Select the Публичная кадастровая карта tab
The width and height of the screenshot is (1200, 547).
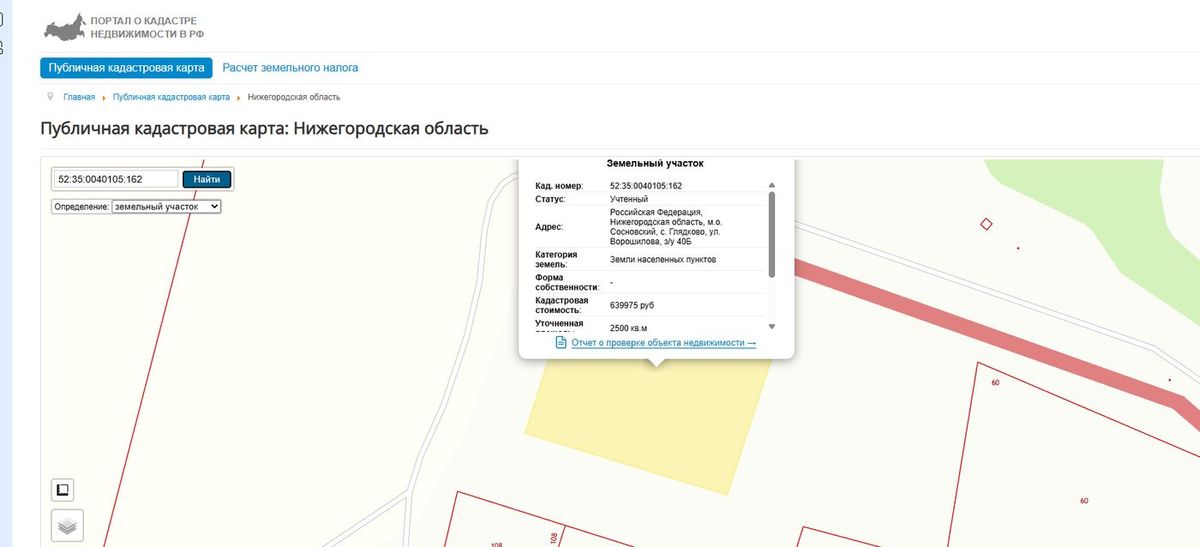[x=126, y=68]
